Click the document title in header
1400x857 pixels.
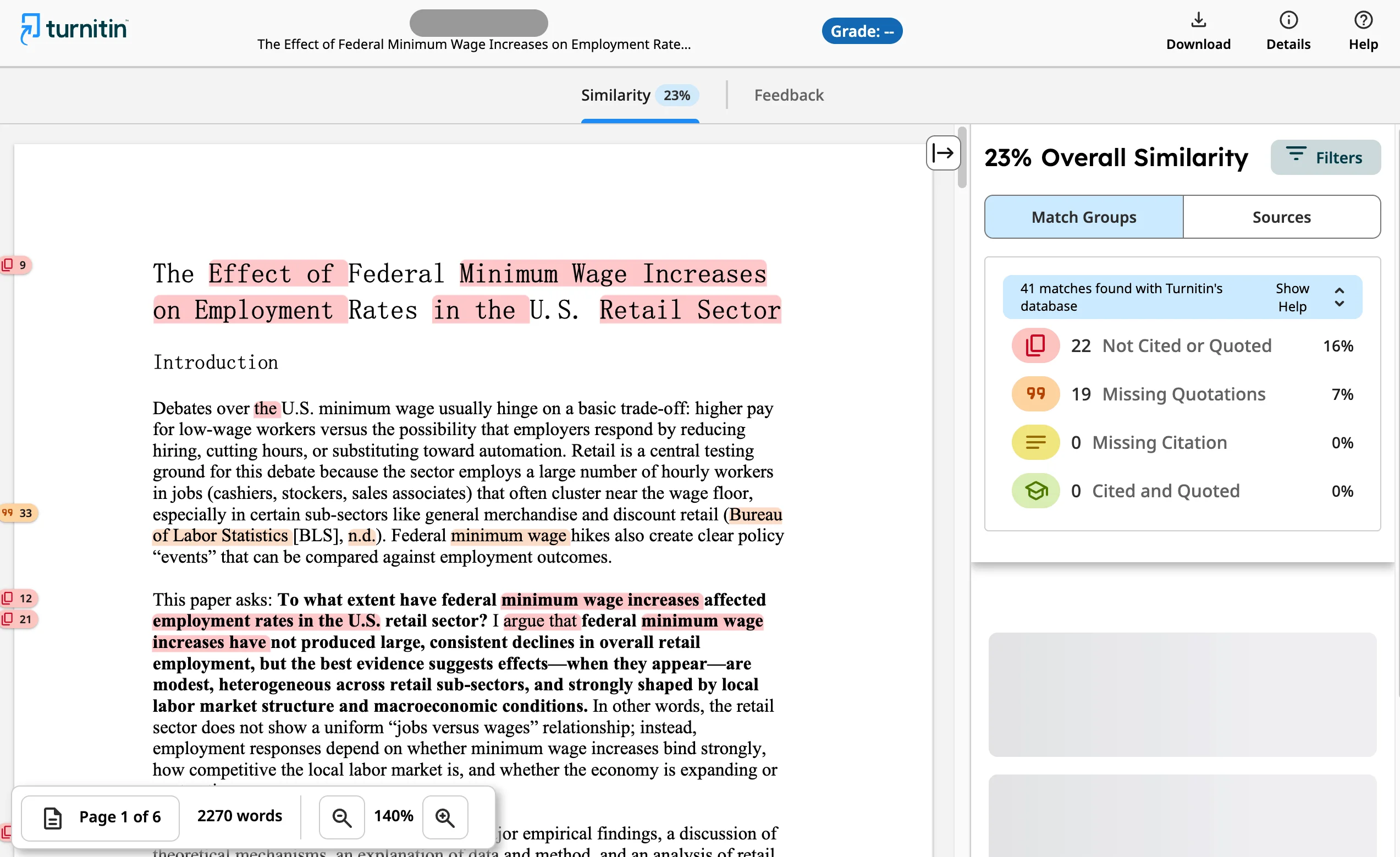tap(474, 45)
